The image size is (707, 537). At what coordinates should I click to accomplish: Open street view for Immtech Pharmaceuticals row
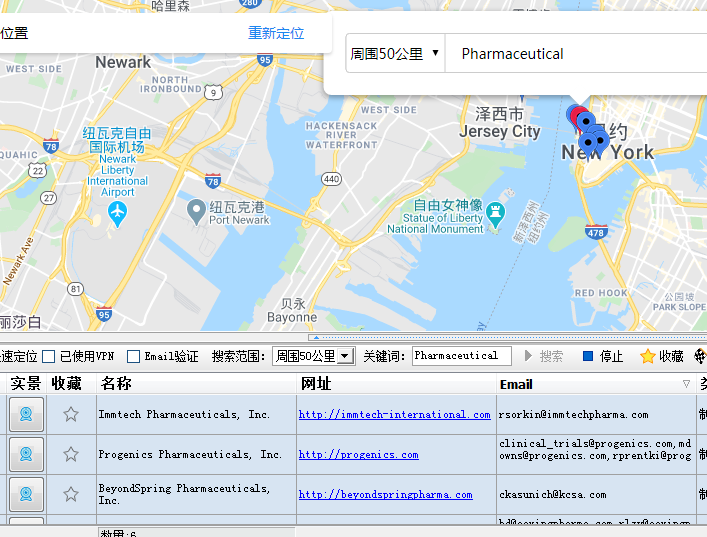pyautogui.click(x=26, y=414)
